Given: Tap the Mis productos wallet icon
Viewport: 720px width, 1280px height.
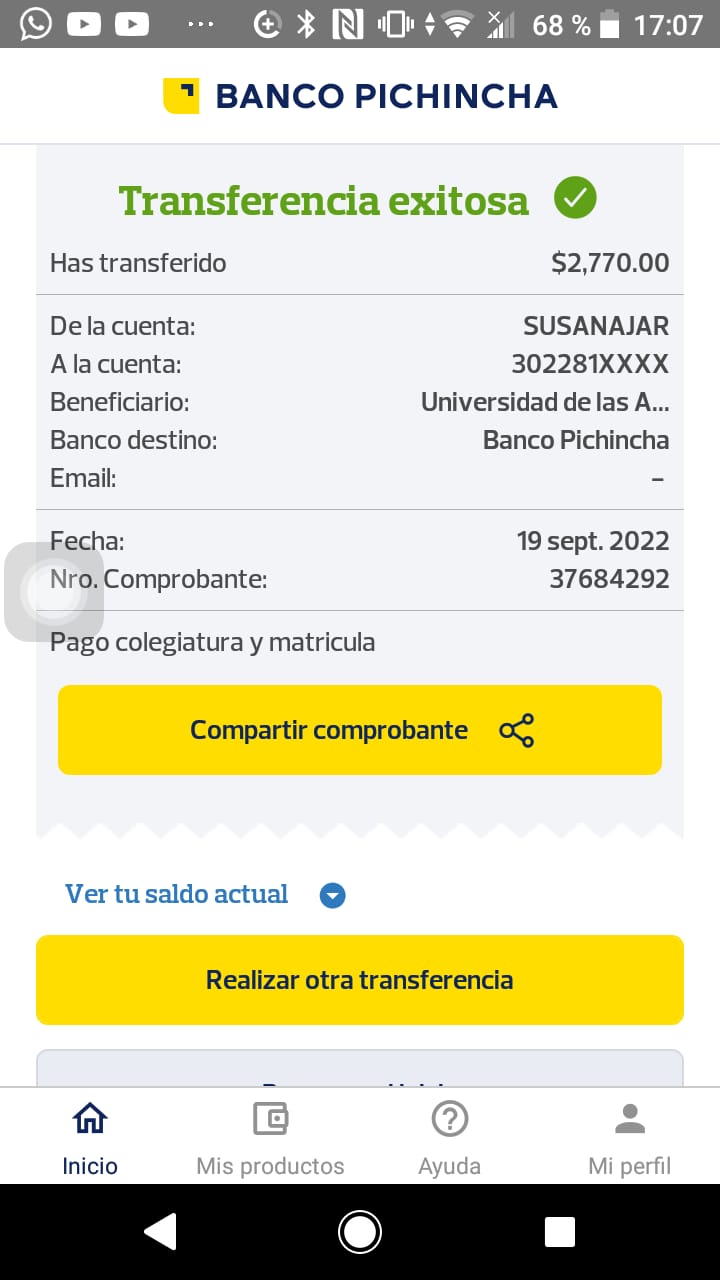Looking at the screenshot, I should pos(270,1119).
